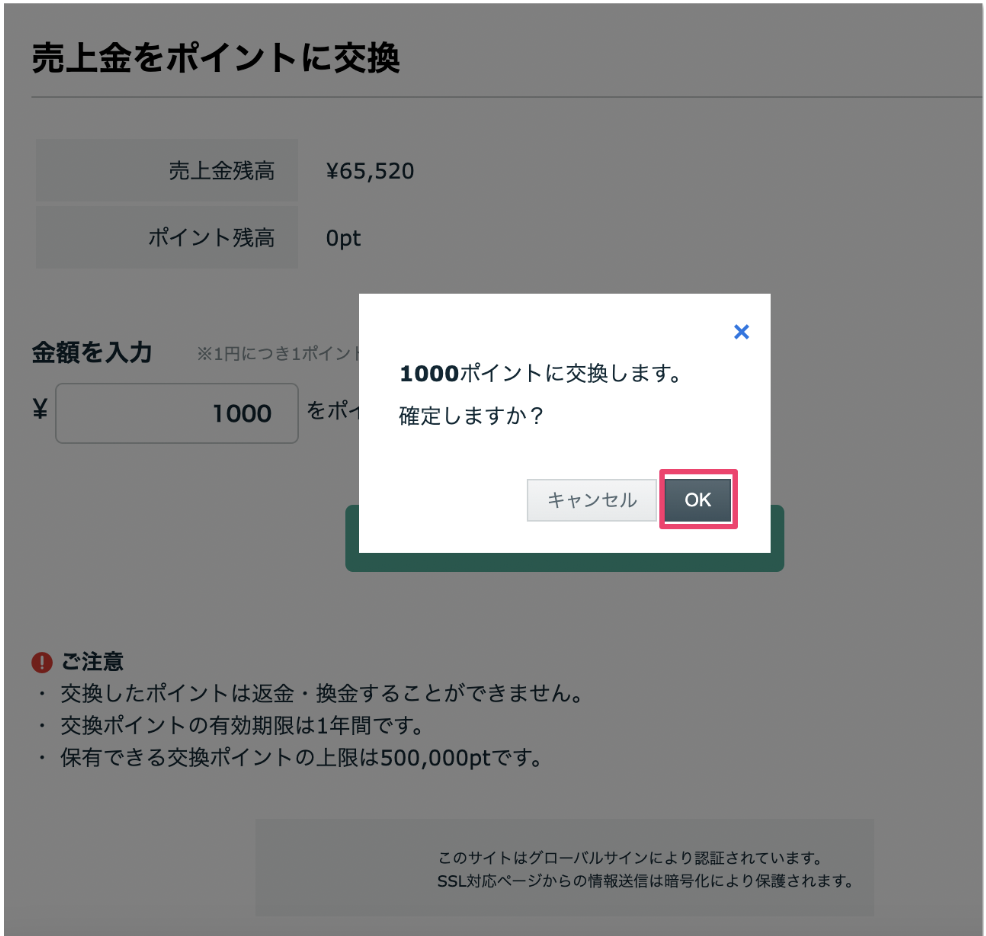Image resolution: width=986 pixels, height=936 pixels.
Task: Click the heading 売上金をポイントに交換
Action: pyautogui.click(x=216, y=58)
